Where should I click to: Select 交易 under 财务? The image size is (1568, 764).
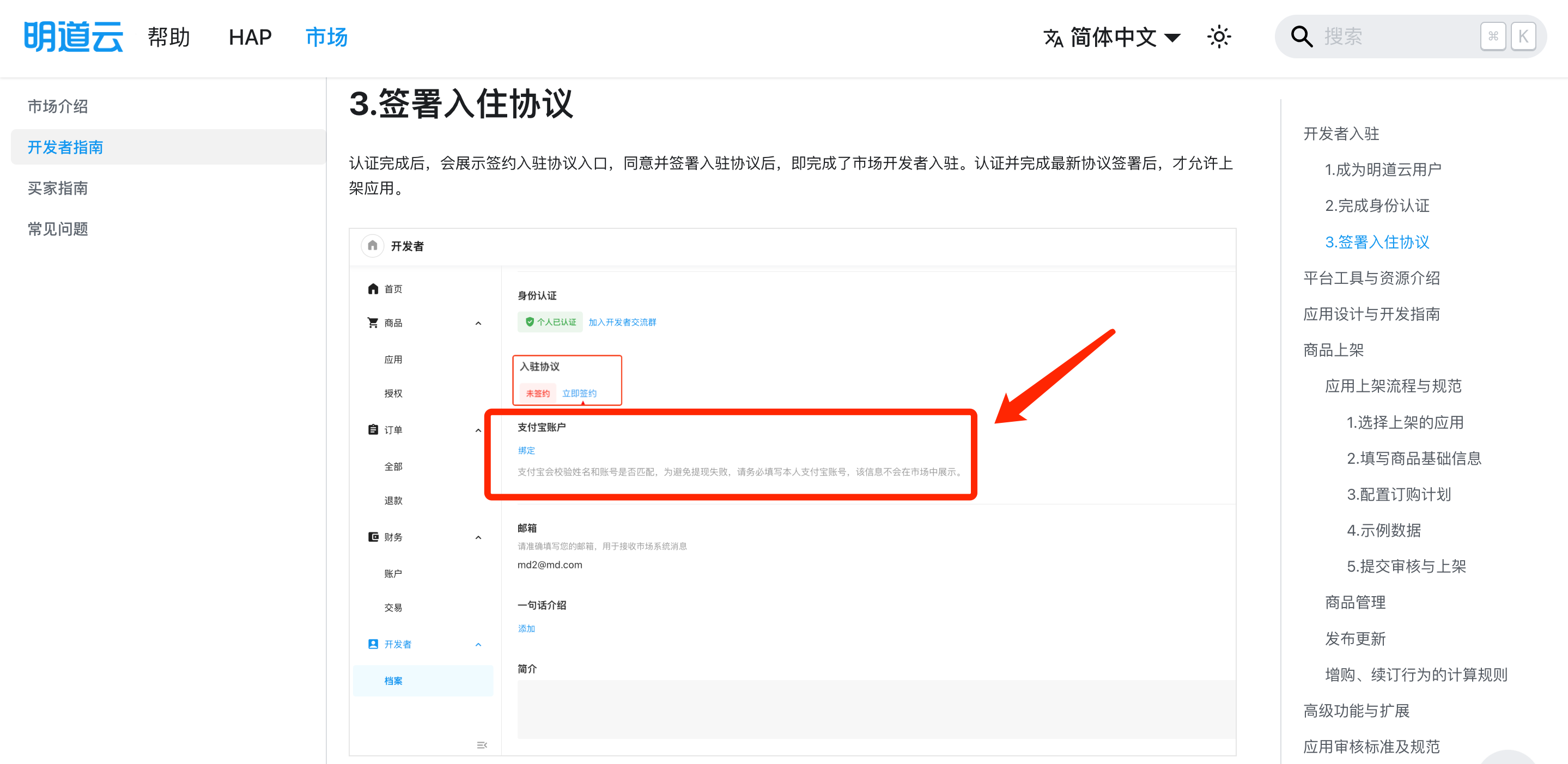(393, 608)
